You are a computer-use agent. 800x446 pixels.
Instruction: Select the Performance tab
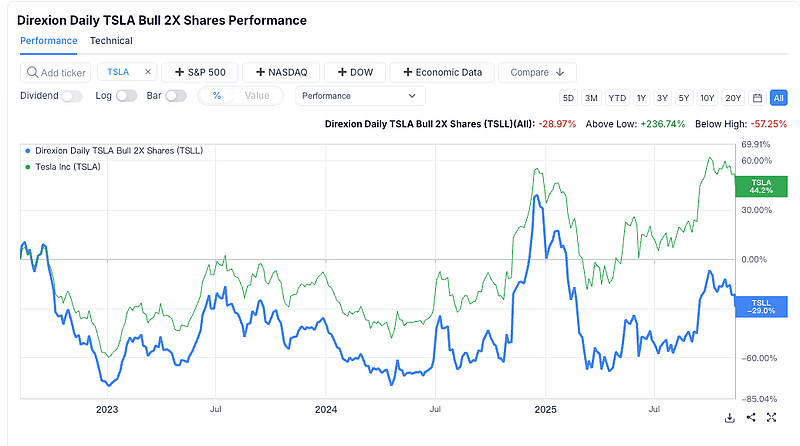(48, 41)
